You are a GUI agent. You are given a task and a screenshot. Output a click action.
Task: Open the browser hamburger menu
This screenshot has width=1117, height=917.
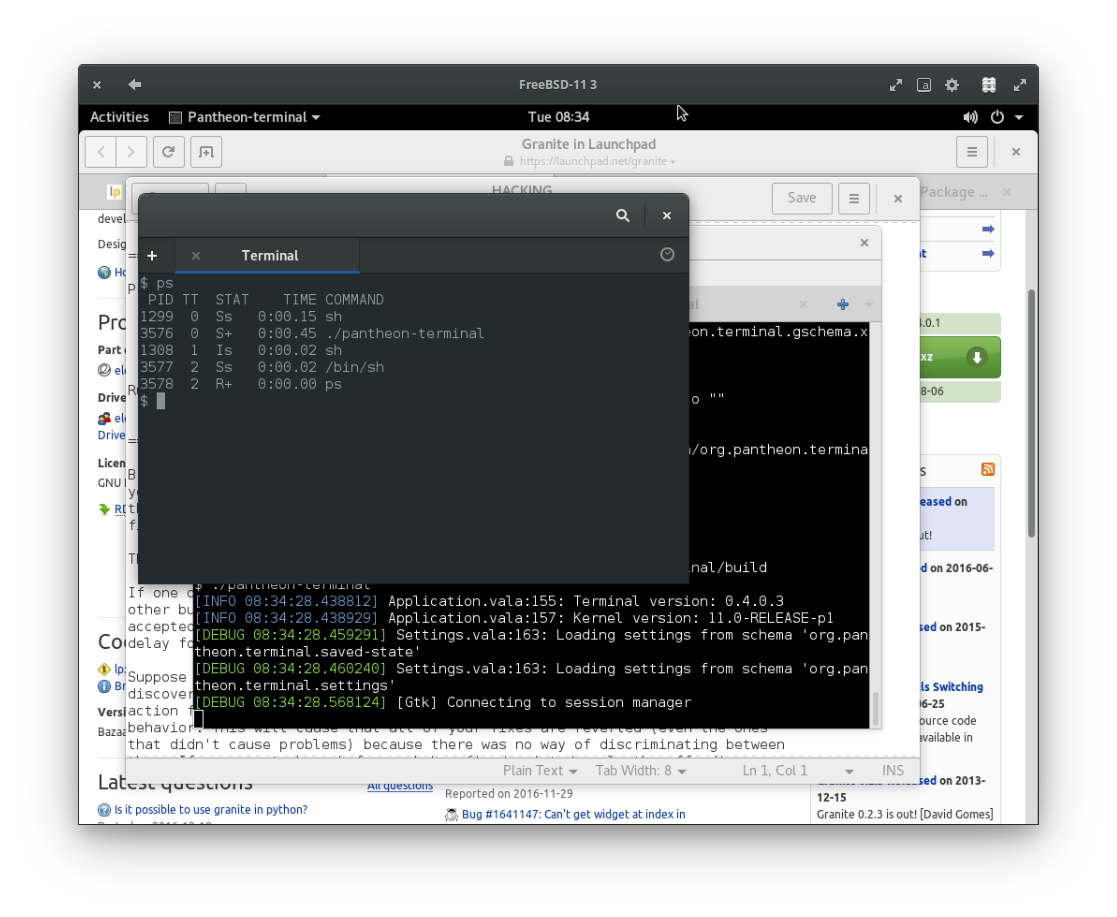[971, 152]
